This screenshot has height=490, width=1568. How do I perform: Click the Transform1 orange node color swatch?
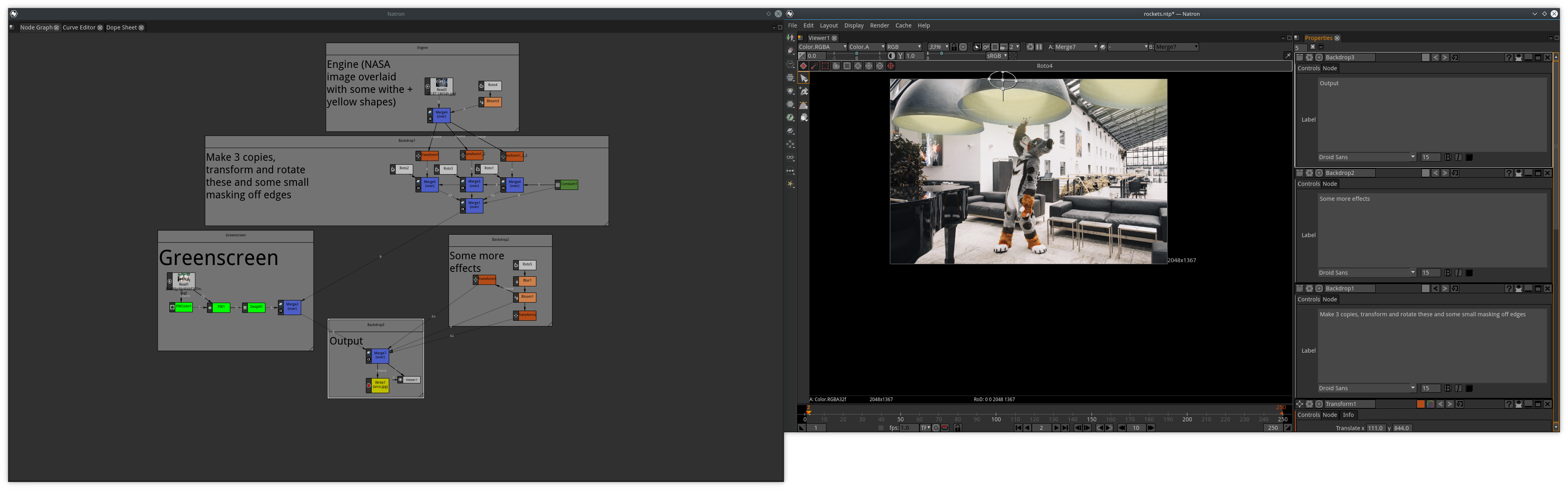tap(1420, 404)
